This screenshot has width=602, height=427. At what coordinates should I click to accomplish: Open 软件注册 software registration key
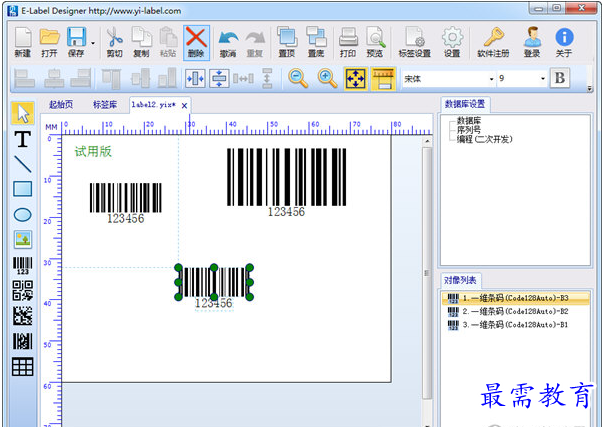pyautogui.click(x=493, y=42)
